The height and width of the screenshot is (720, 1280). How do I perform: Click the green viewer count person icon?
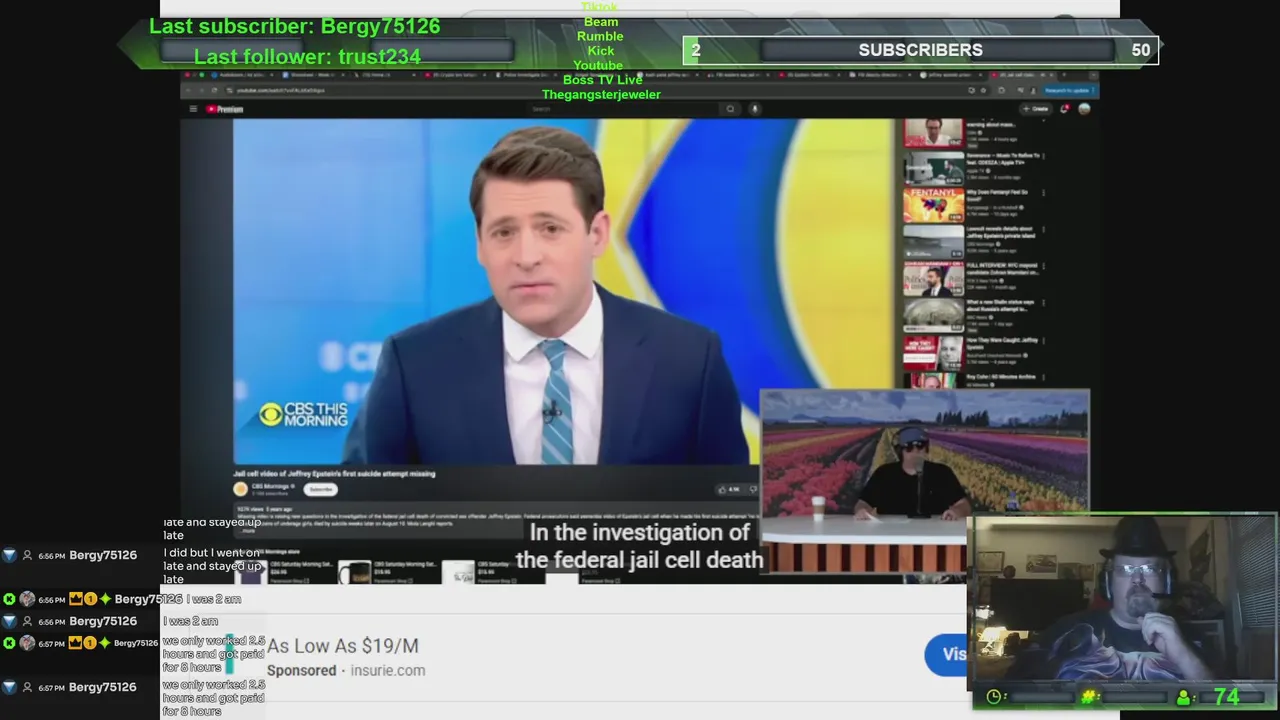click(1184, 697)
